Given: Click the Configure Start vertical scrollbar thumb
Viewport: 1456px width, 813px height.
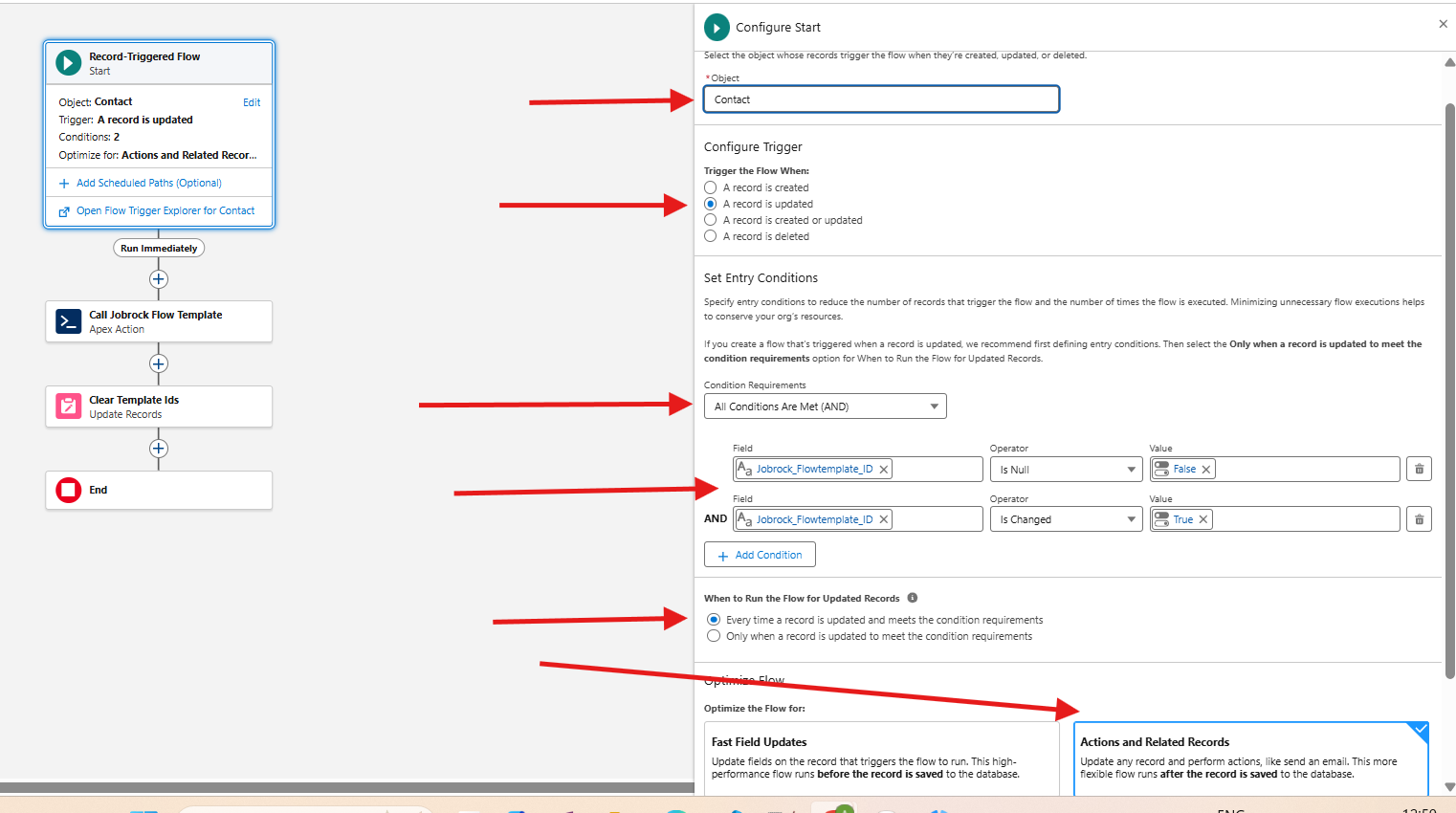Looking at the screenshot, I should (x=1450, y=391).
